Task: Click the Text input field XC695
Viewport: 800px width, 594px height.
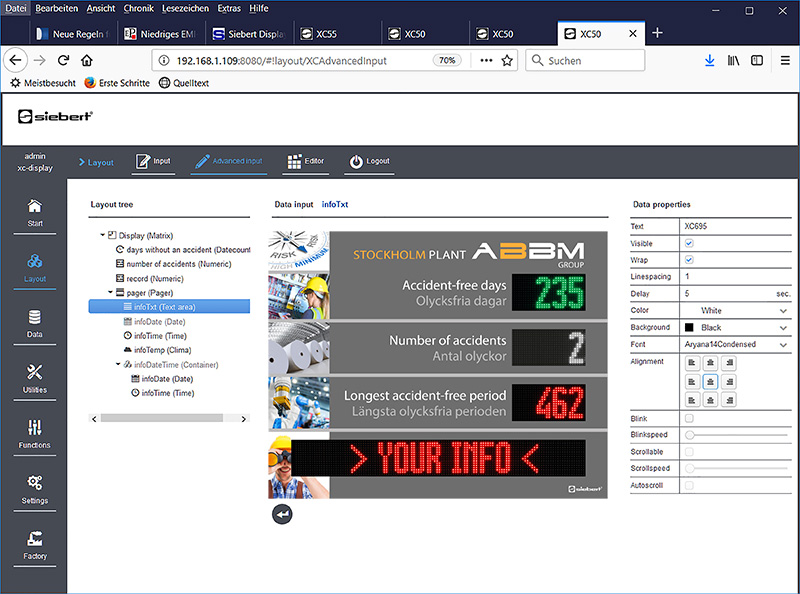Action: click(x=735, y=226)
